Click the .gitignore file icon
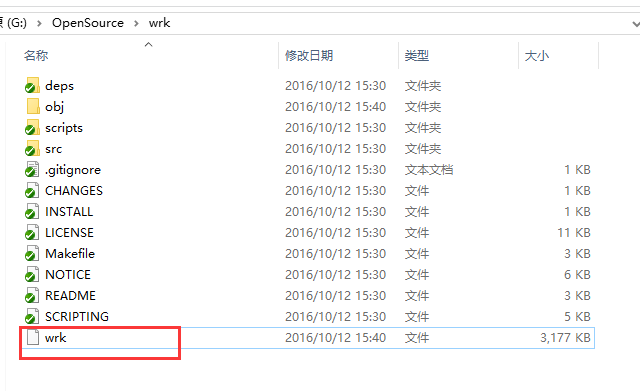 (x=32, y=169)
